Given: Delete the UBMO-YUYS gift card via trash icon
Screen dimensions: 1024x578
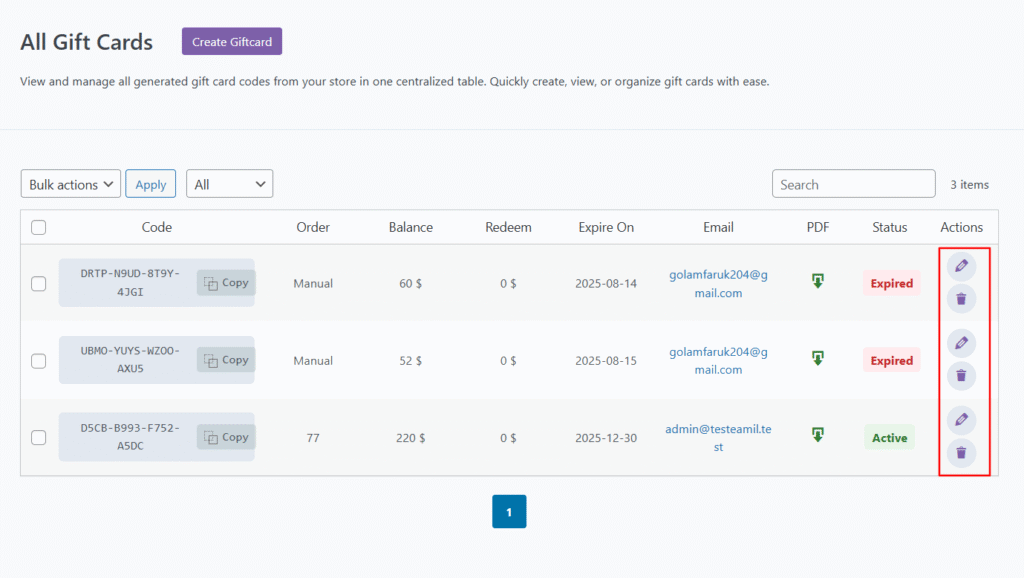Looking at the screenshot, I should pos(961,375).
